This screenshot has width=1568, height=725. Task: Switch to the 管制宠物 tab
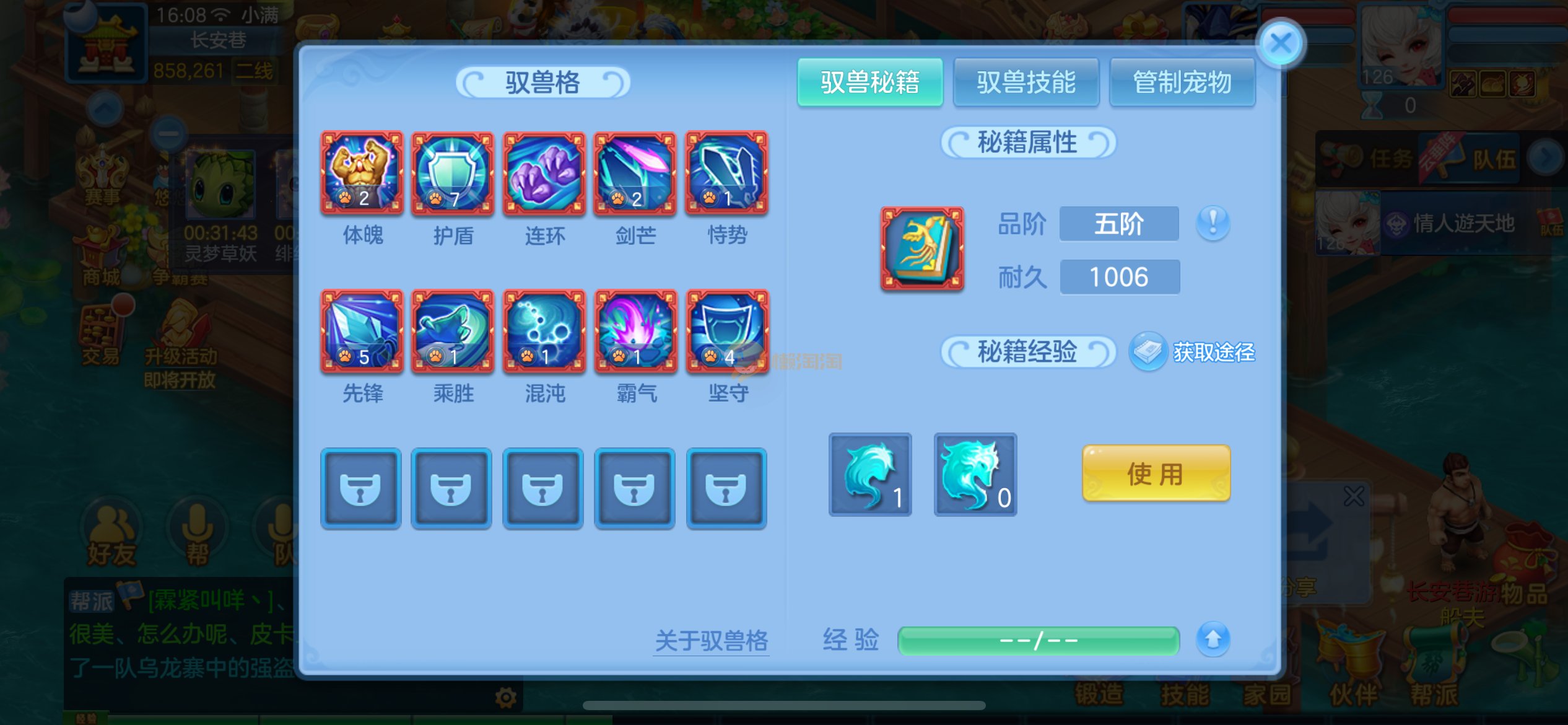coord(1182,82)
